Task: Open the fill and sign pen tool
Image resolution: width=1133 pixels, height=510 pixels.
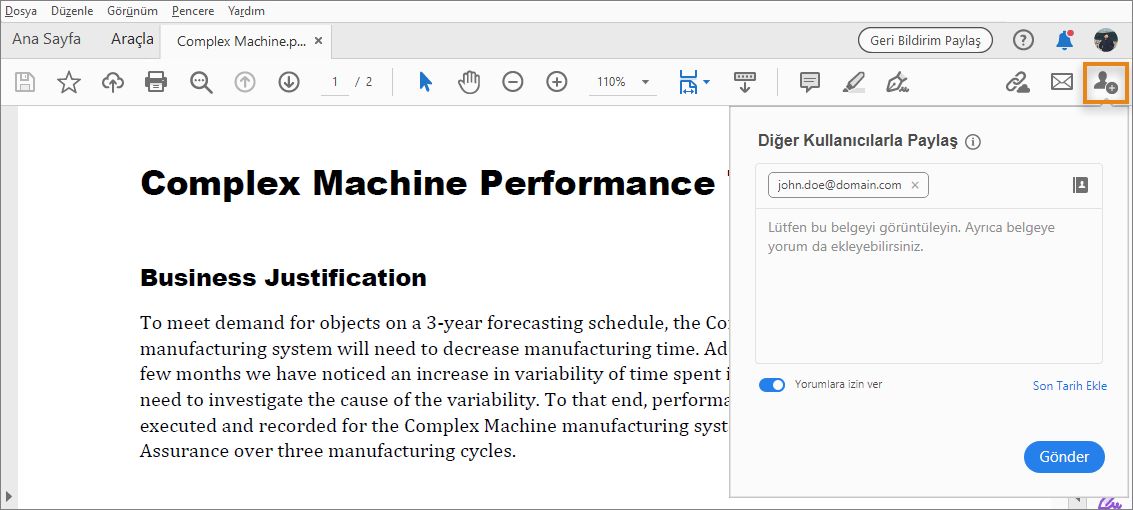Action: pyautogui.click(x=897, y=82)
